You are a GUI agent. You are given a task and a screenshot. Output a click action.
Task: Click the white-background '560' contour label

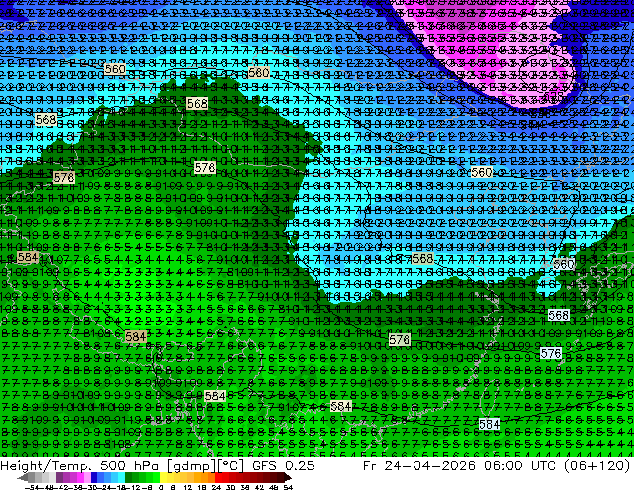[x=563, y=264]
